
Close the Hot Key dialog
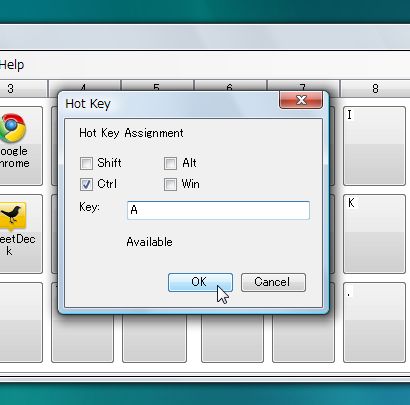tap(301, 100)
